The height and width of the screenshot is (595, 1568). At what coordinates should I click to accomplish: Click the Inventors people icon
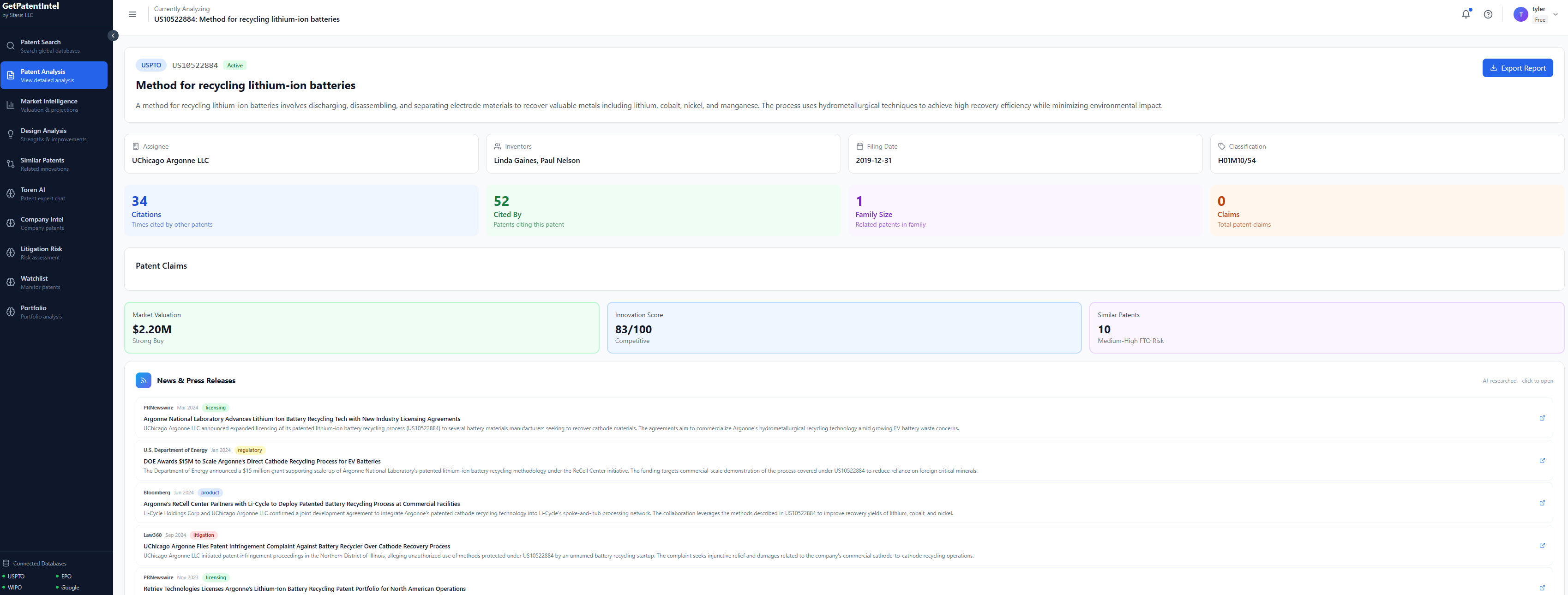click(497, 146)
